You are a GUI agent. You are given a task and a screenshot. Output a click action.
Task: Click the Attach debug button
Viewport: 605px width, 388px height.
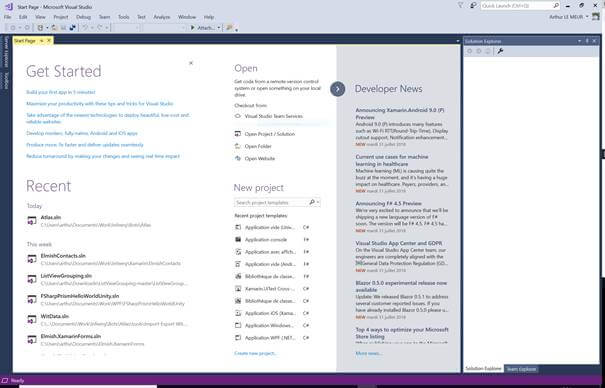[x=203, y=28]
